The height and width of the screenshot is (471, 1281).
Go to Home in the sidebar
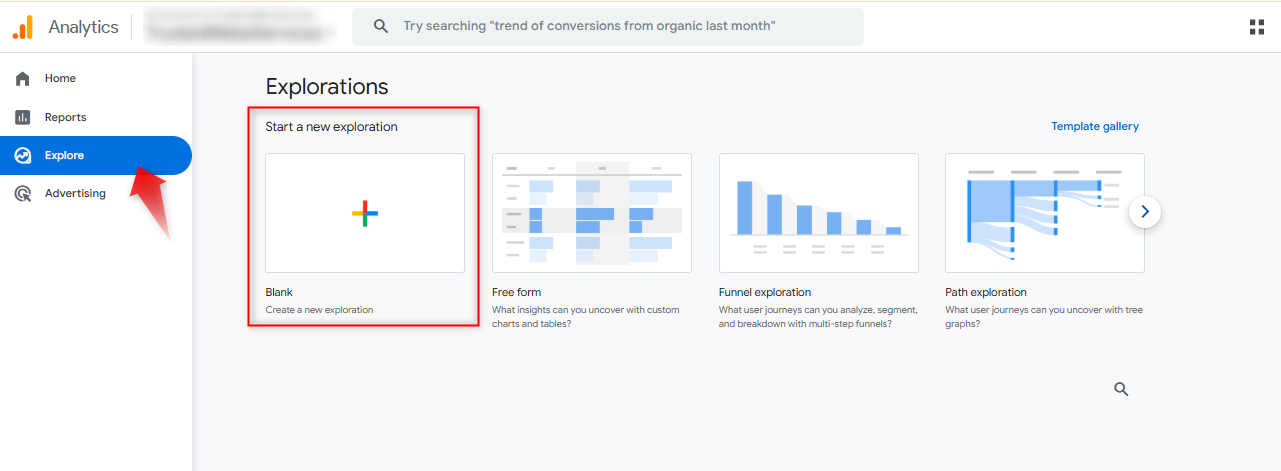[96, 78]
